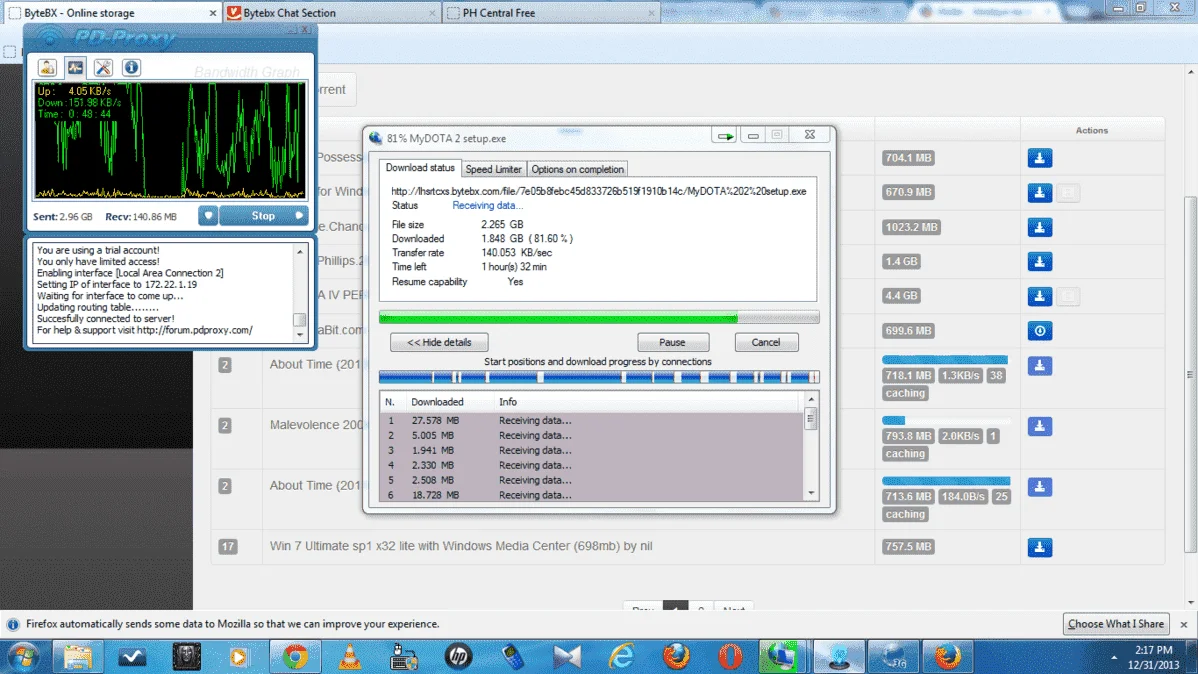This screenshot has width=1198, height=674.
Task: Click download icon for 1.4 GB file
Action: [1039, 261]
